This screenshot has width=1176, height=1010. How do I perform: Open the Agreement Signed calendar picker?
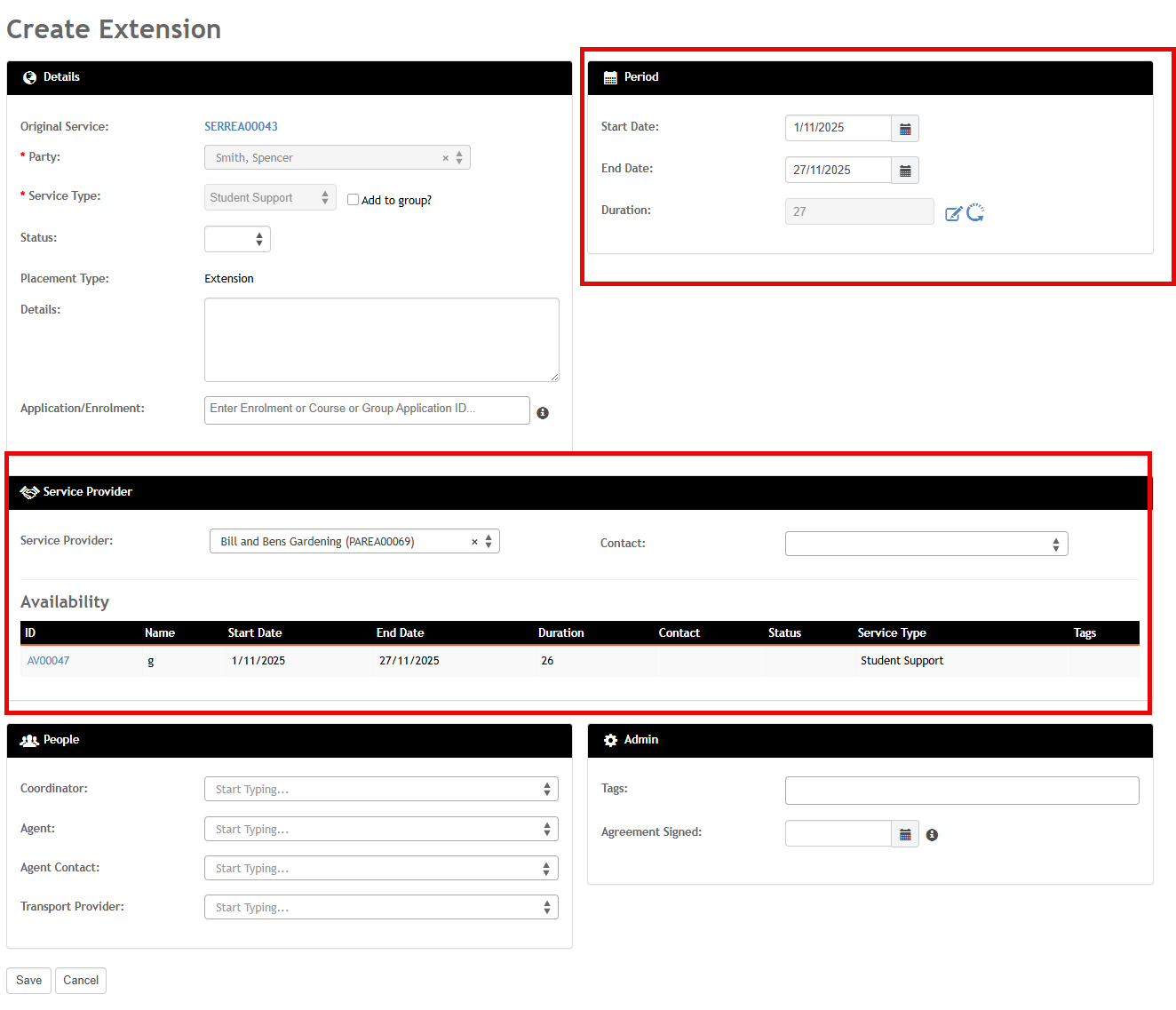tap(905, 834)
